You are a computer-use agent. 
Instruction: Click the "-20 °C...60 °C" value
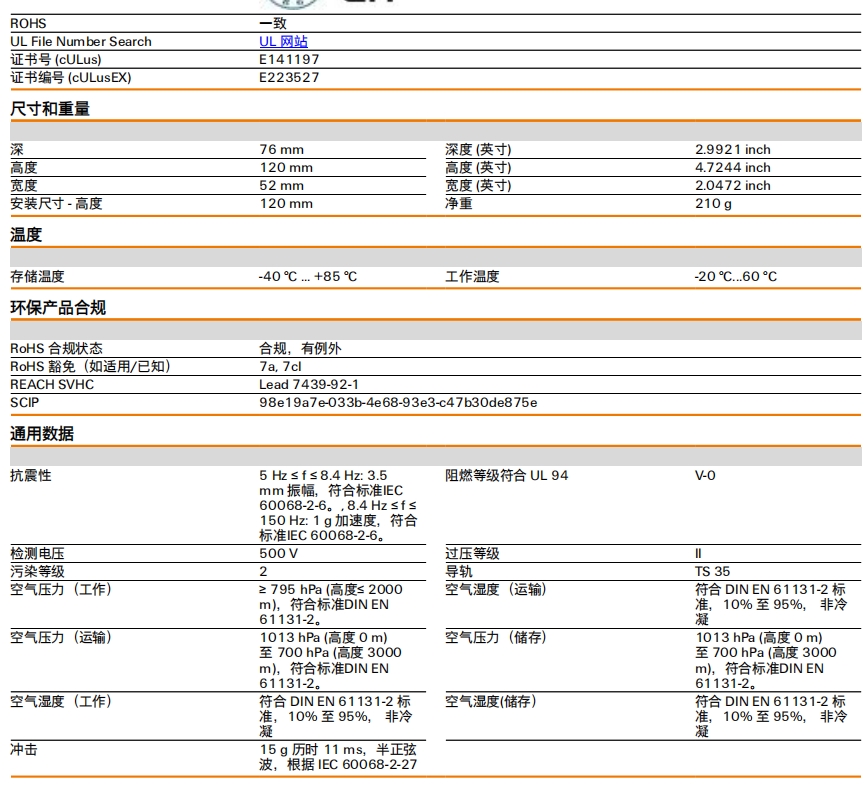coord(736,276)
